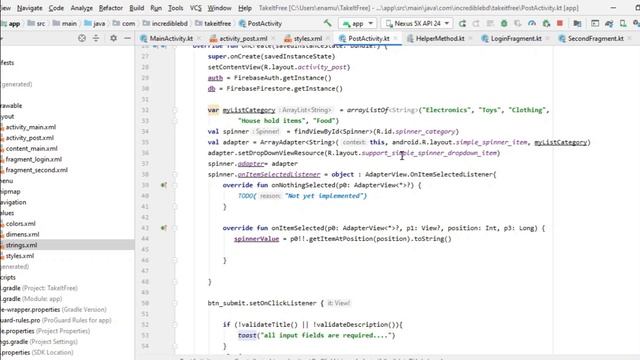640x360 pixels.
Task: Open the app run configuration dropdown
Action: pyautogui.click(x=358, y=24)
